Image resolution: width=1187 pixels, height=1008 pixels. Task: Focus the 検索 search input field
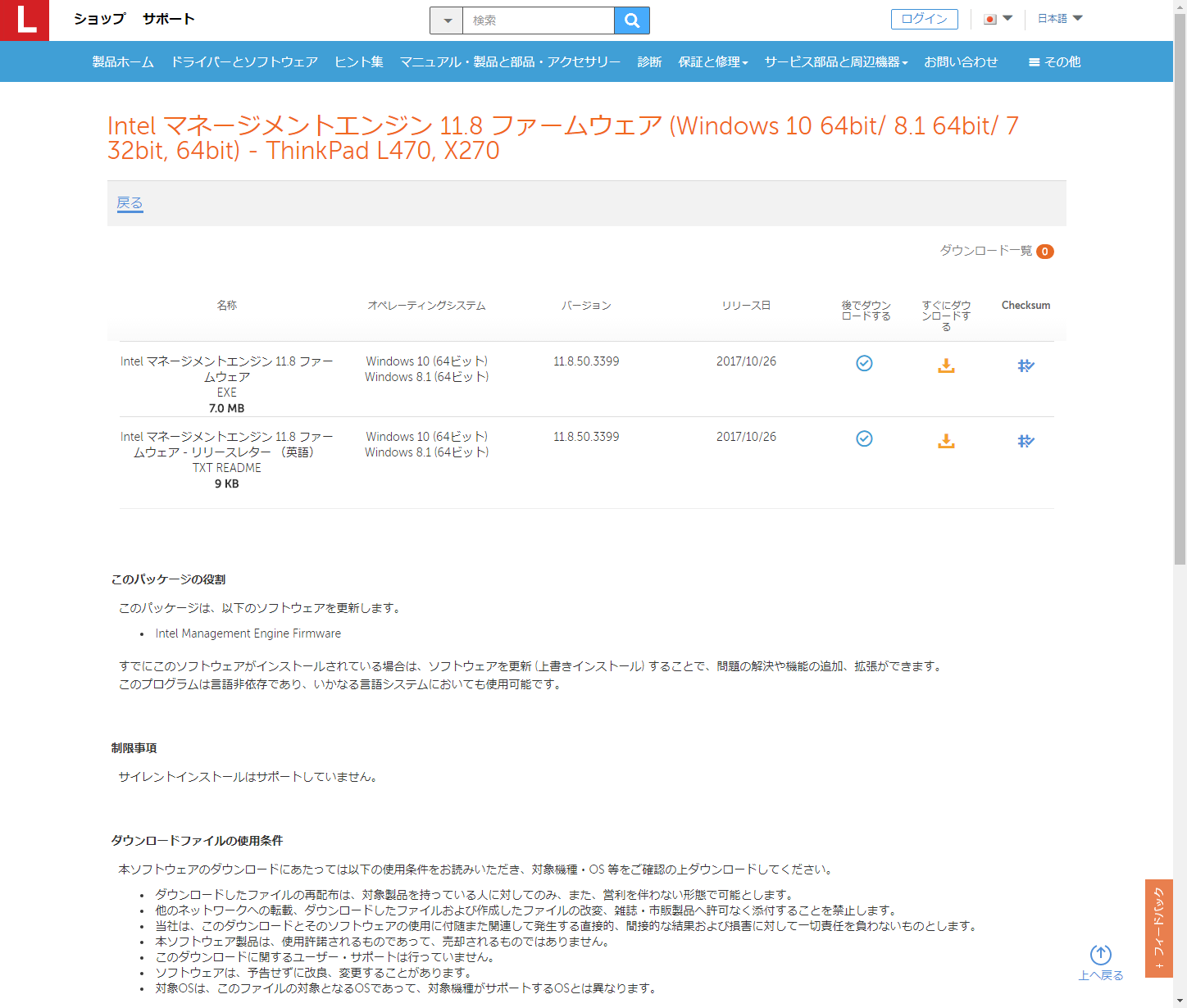(538, 20)
